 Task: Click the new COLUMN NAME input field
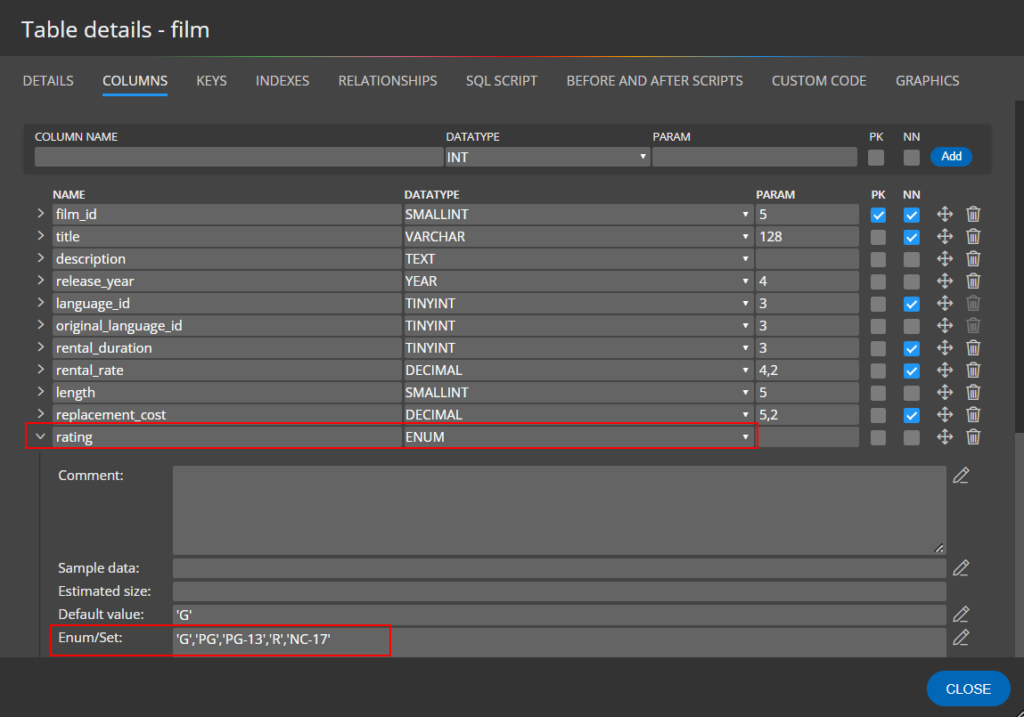coord(239,157)
